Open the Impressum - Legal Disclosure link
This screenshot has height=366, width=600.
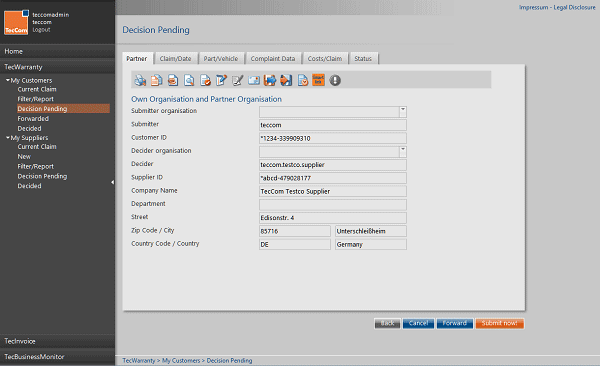click(x=557, y=7)
